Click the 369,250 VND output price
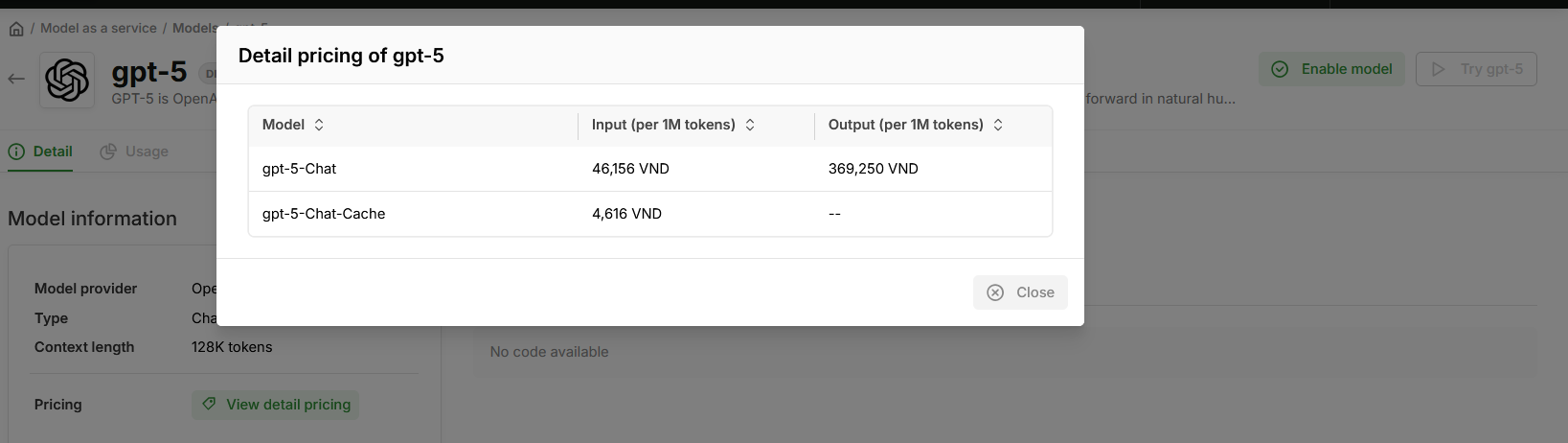The width and height of the screenshot is (1568, 443). click(x=873, y=169)
